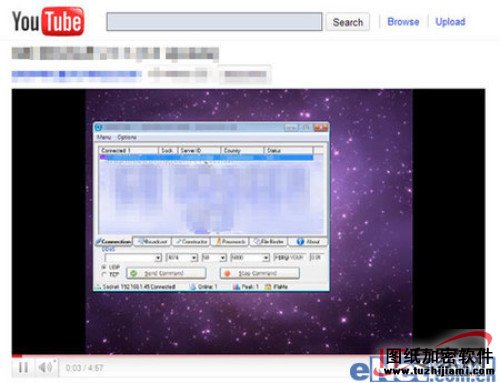Viewport: 500px width, 383px height.
Task: Click green icon on Send Command button
Action: 134,273
